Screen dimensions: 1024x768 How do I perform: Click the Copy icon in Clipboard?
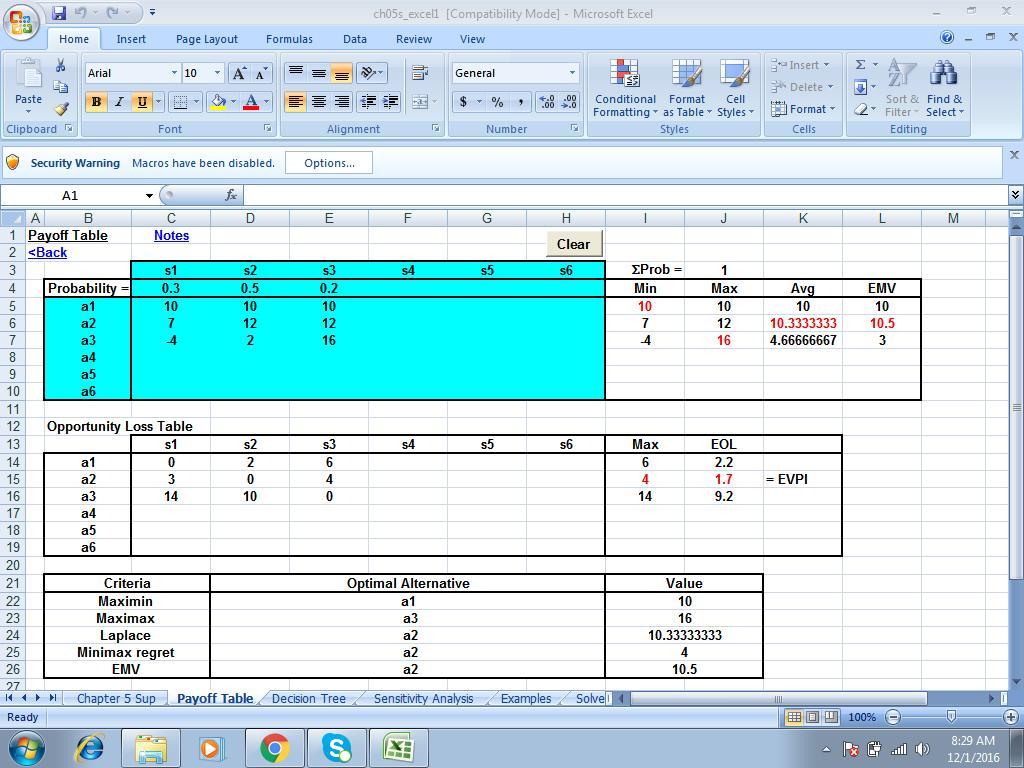61,87
